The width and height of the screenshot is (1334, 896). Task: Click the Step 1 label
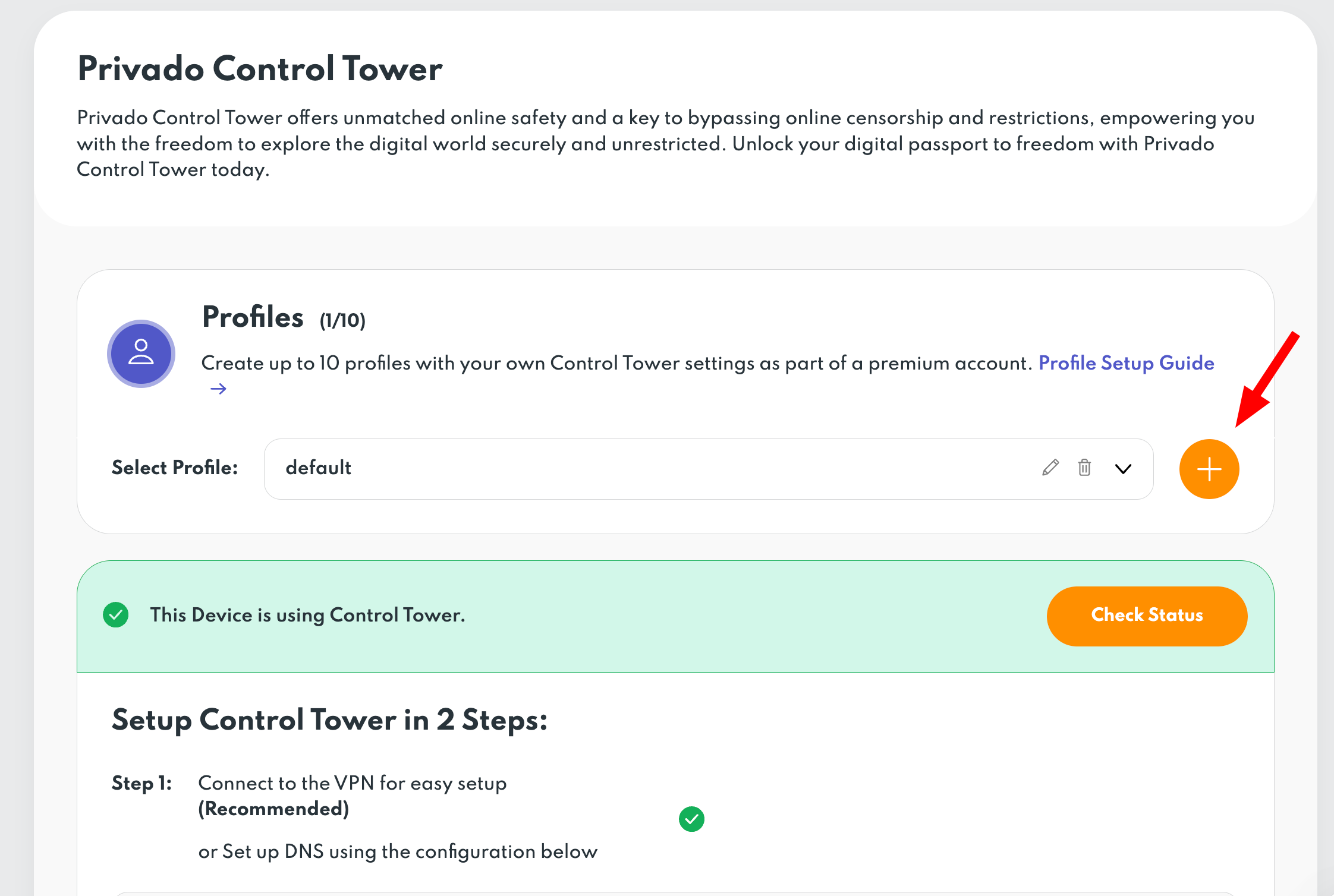pyautogui.click(x=141, y=783)
